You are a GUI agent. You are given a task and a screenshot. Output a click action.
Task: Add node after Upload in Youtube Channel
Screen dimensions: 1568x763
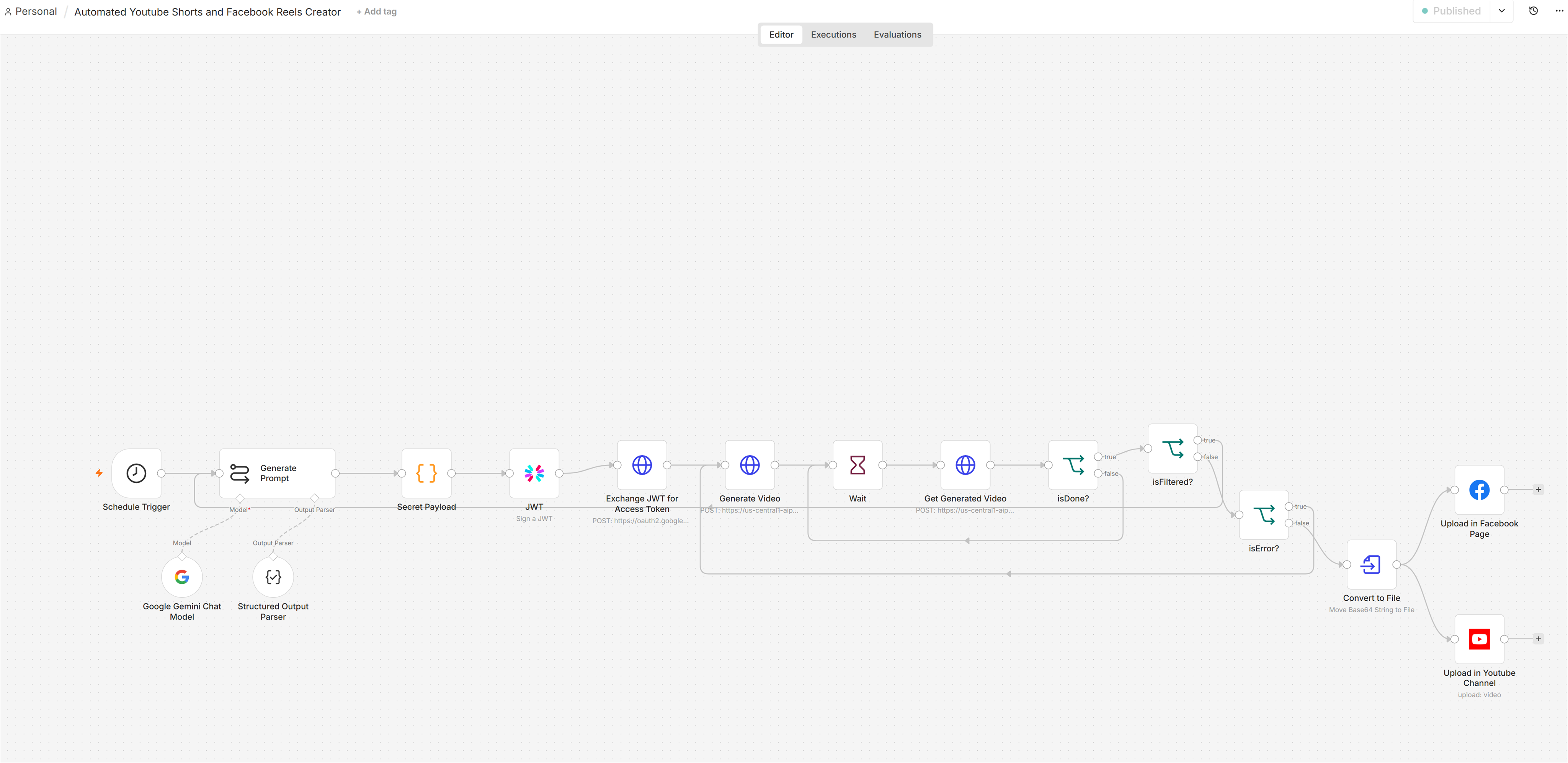pos(1538,639)
